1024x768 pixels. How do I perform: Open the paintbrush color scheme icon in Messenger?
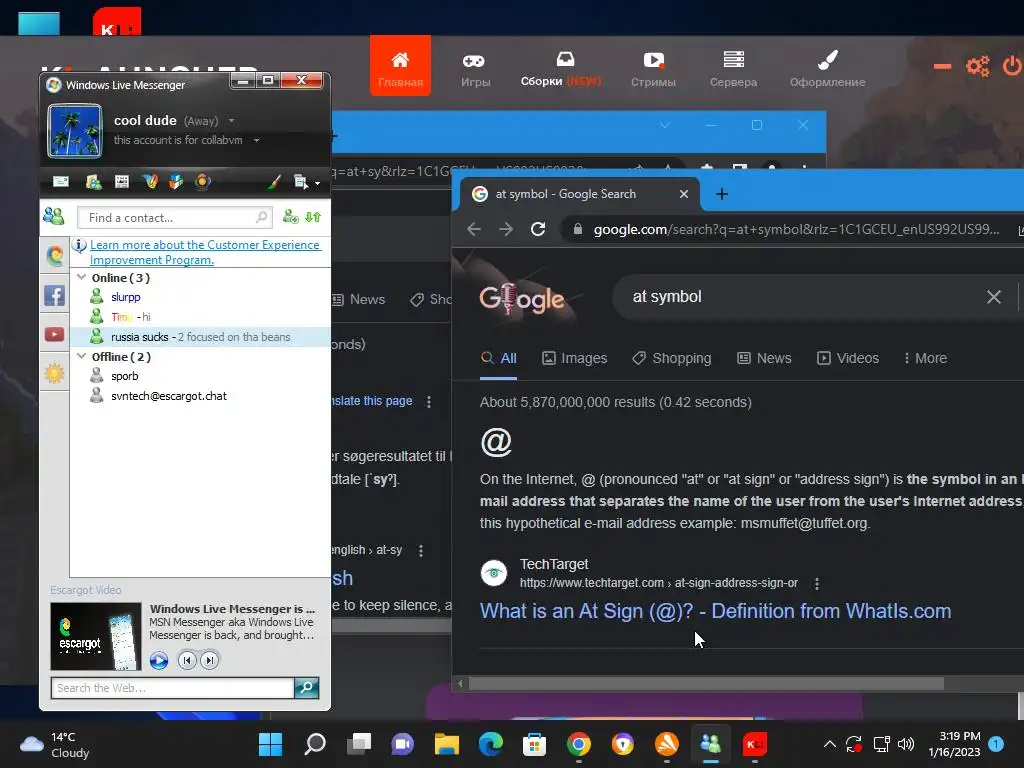click(x=274, y=182)
